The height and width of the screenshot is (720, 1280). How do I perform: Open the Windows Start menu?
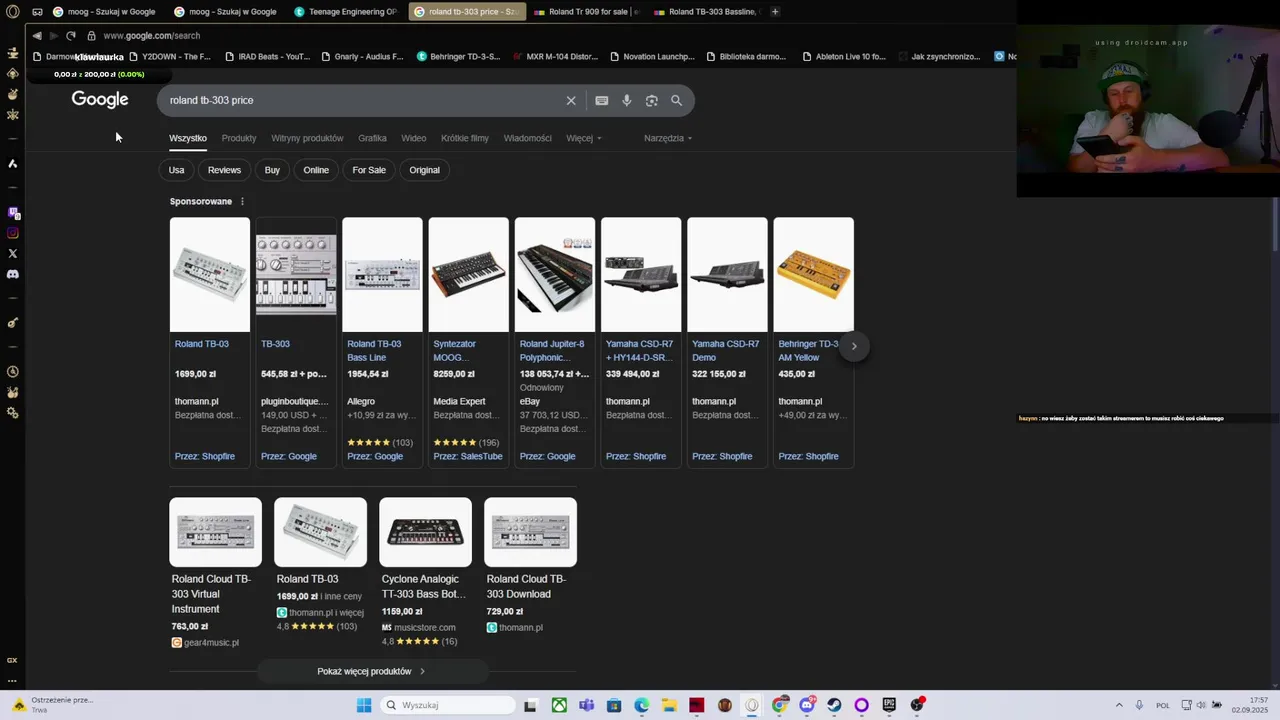tap(364, 705)
